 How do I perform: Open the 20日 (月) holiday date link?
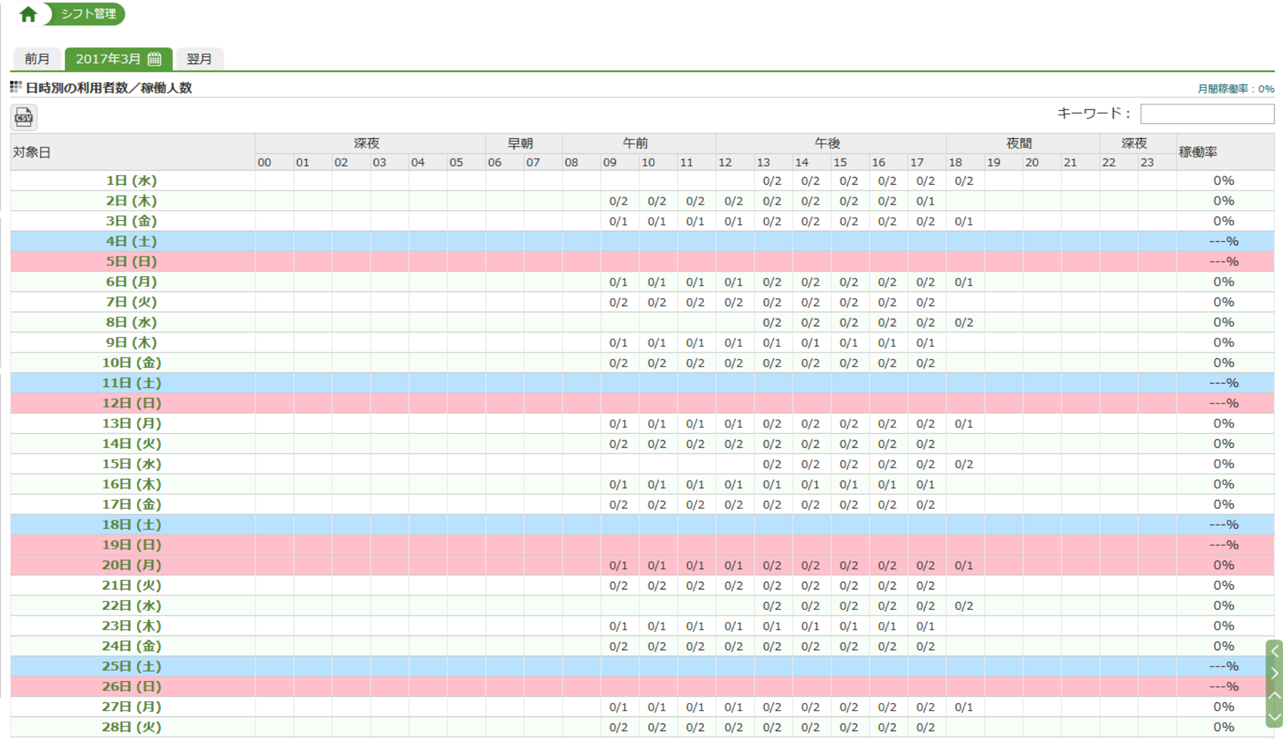tap(131, 565)
